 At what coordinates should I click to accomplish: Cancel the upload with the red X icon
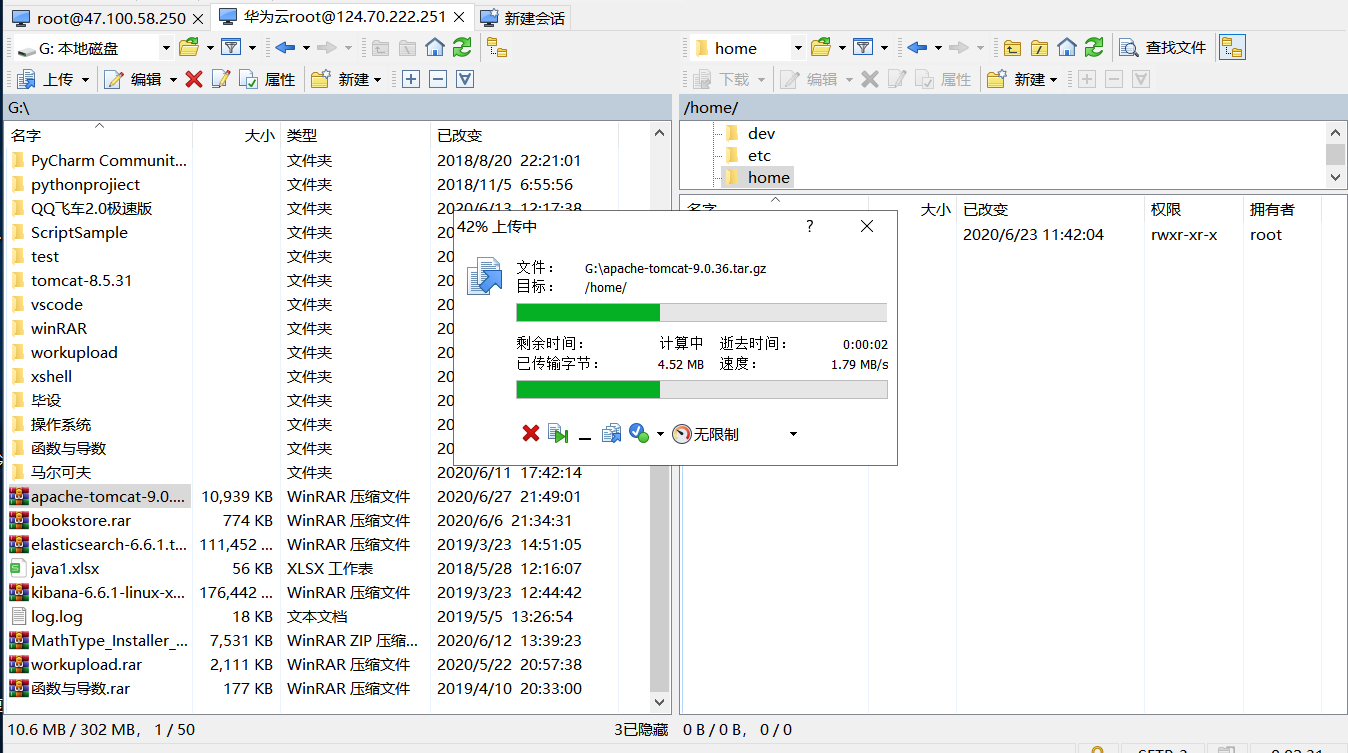(531, 433)
